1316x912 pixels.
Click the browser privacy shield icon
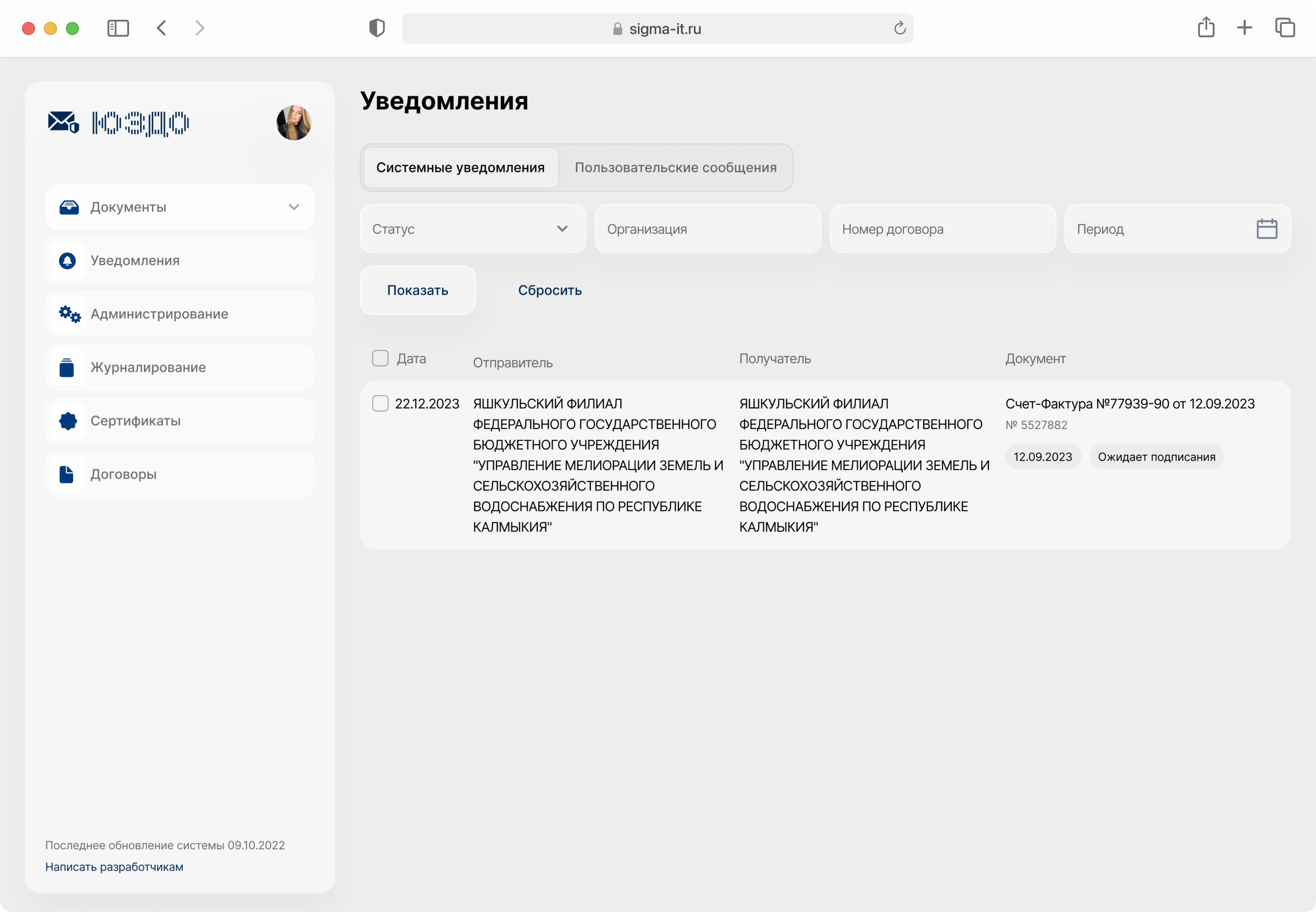coord(377,28)
